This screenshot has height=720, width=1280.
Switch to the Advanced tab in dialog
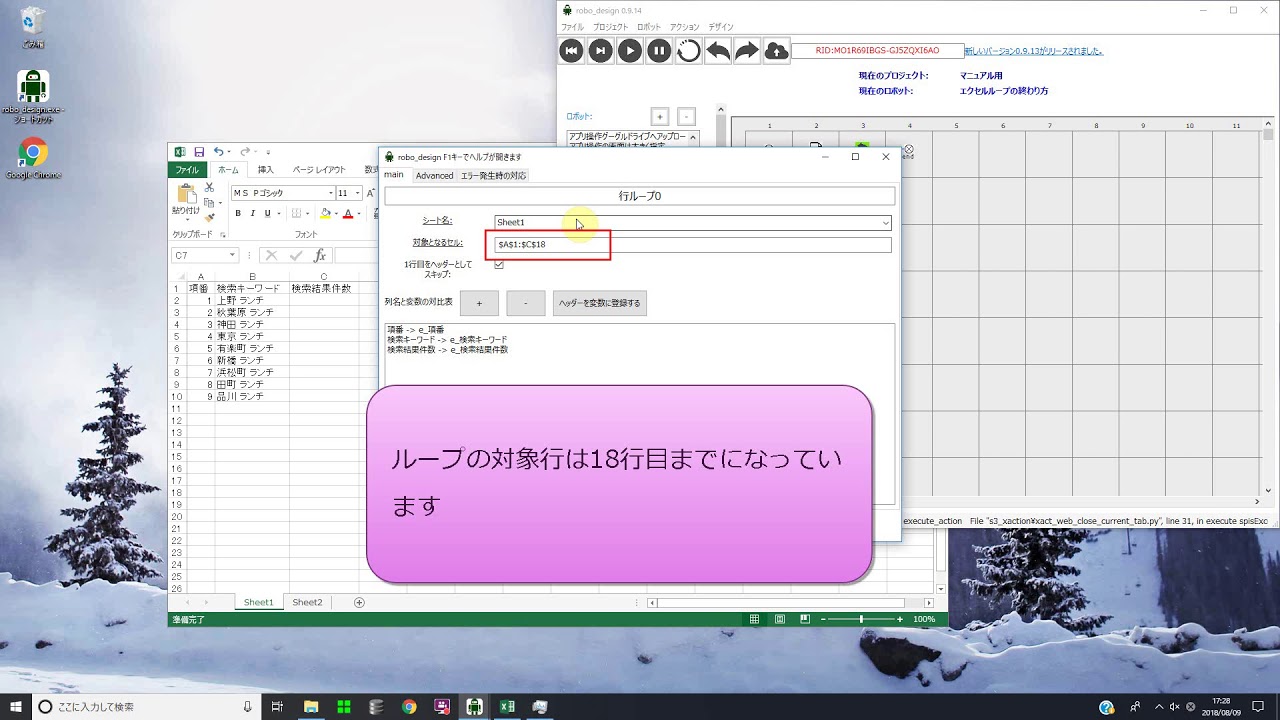[434, 175]
